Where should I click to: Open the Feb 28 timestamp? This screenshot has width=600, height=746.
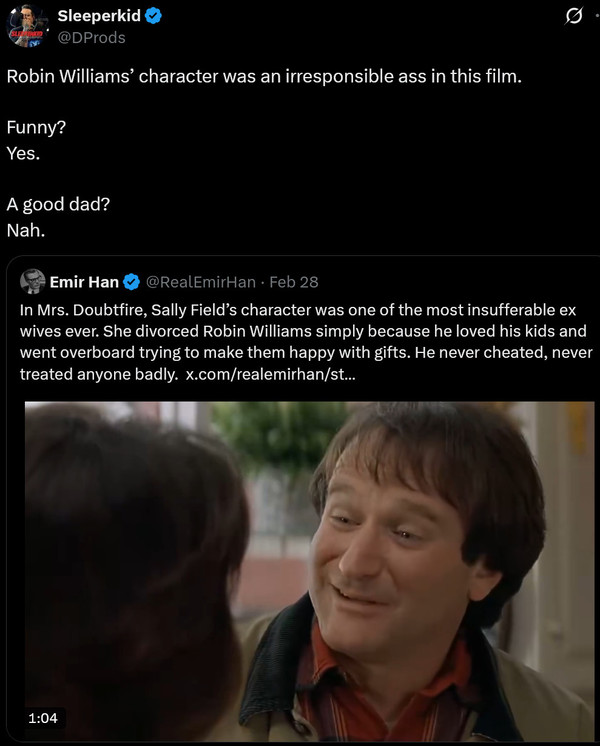point(294,282)
